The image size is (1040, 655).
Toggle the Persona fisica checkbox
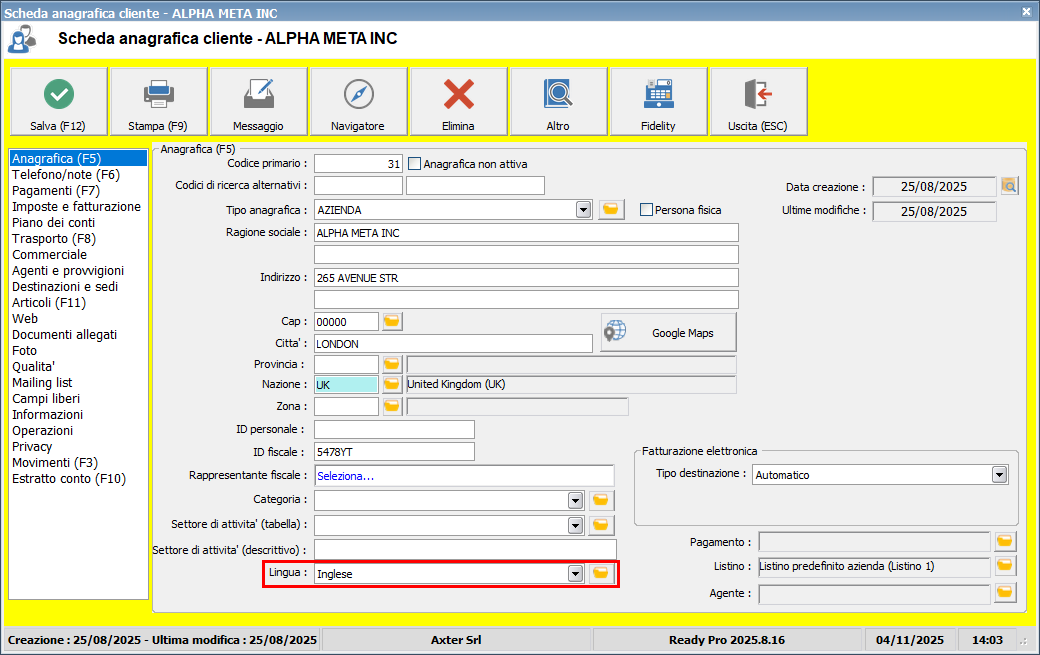pyautogui.click(x=646, y=210)
